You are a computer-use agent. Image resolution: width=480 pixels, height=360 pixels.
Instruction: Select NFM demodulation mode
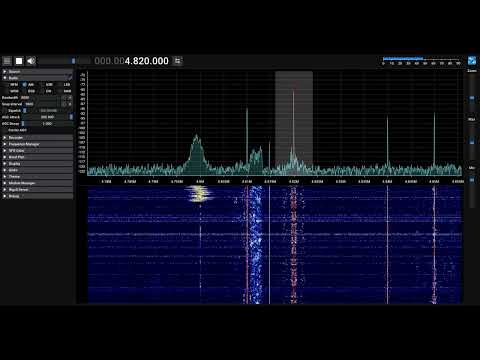pyautogui.click(x=11, y=85)
